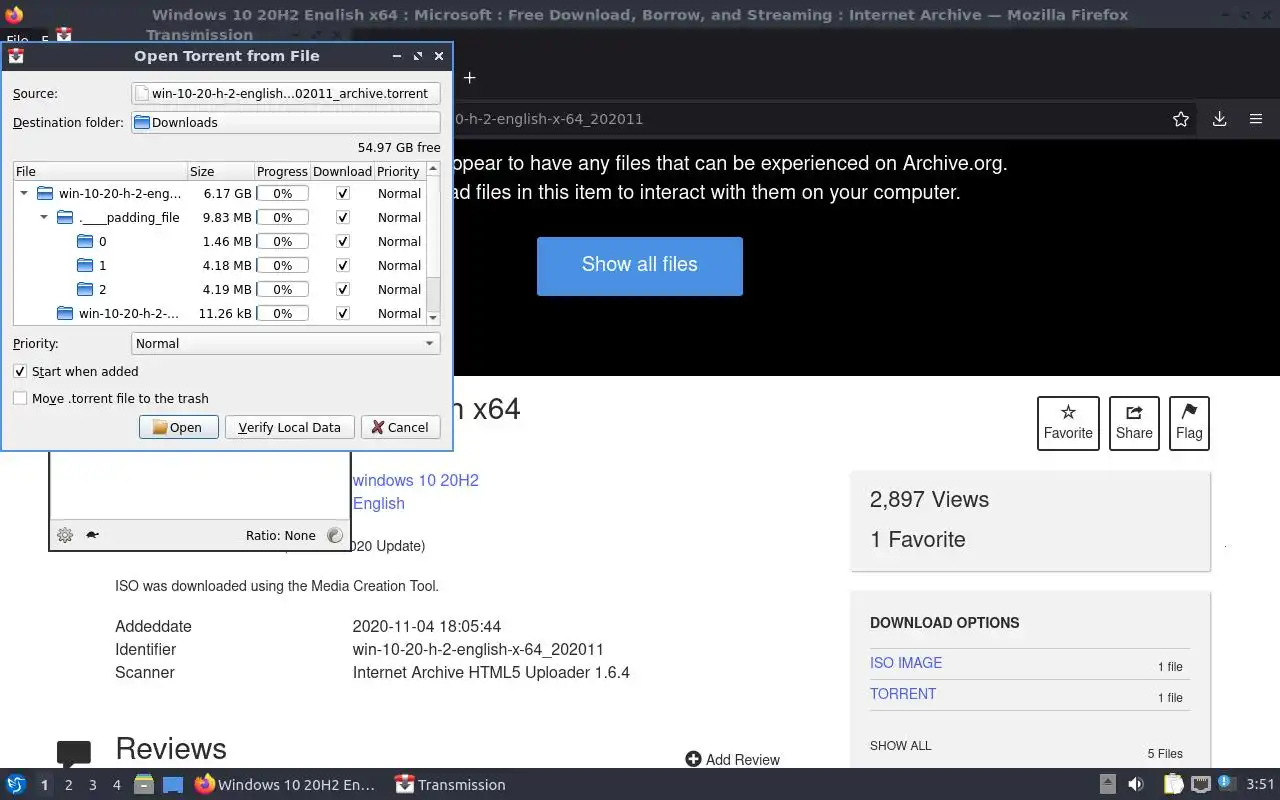
Task: Switch to workspace 4
Action: 117,785
